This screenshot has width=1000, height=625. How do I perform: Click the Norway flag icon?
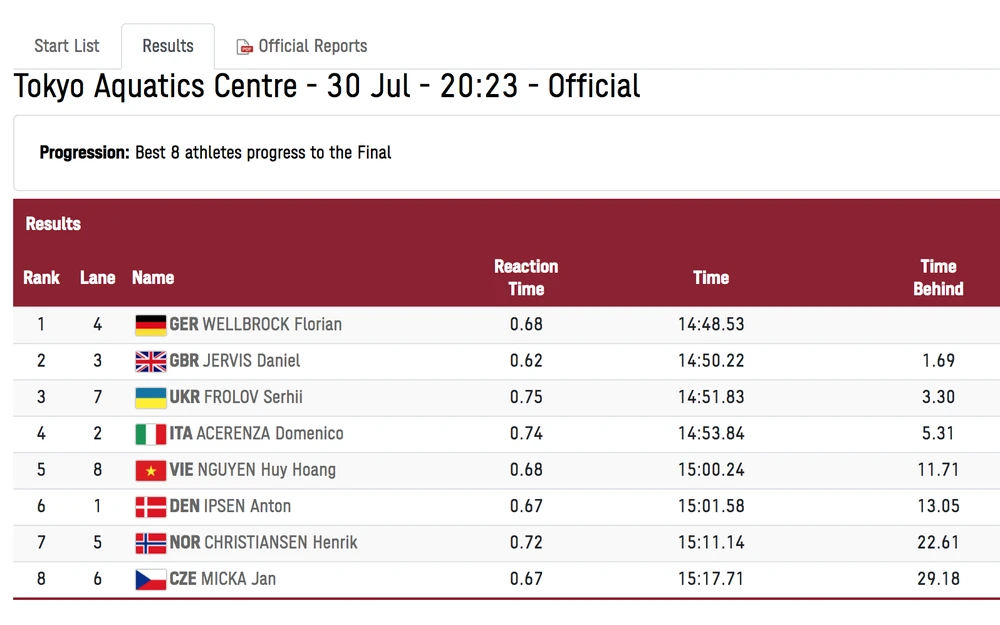[x=151, y=543]
